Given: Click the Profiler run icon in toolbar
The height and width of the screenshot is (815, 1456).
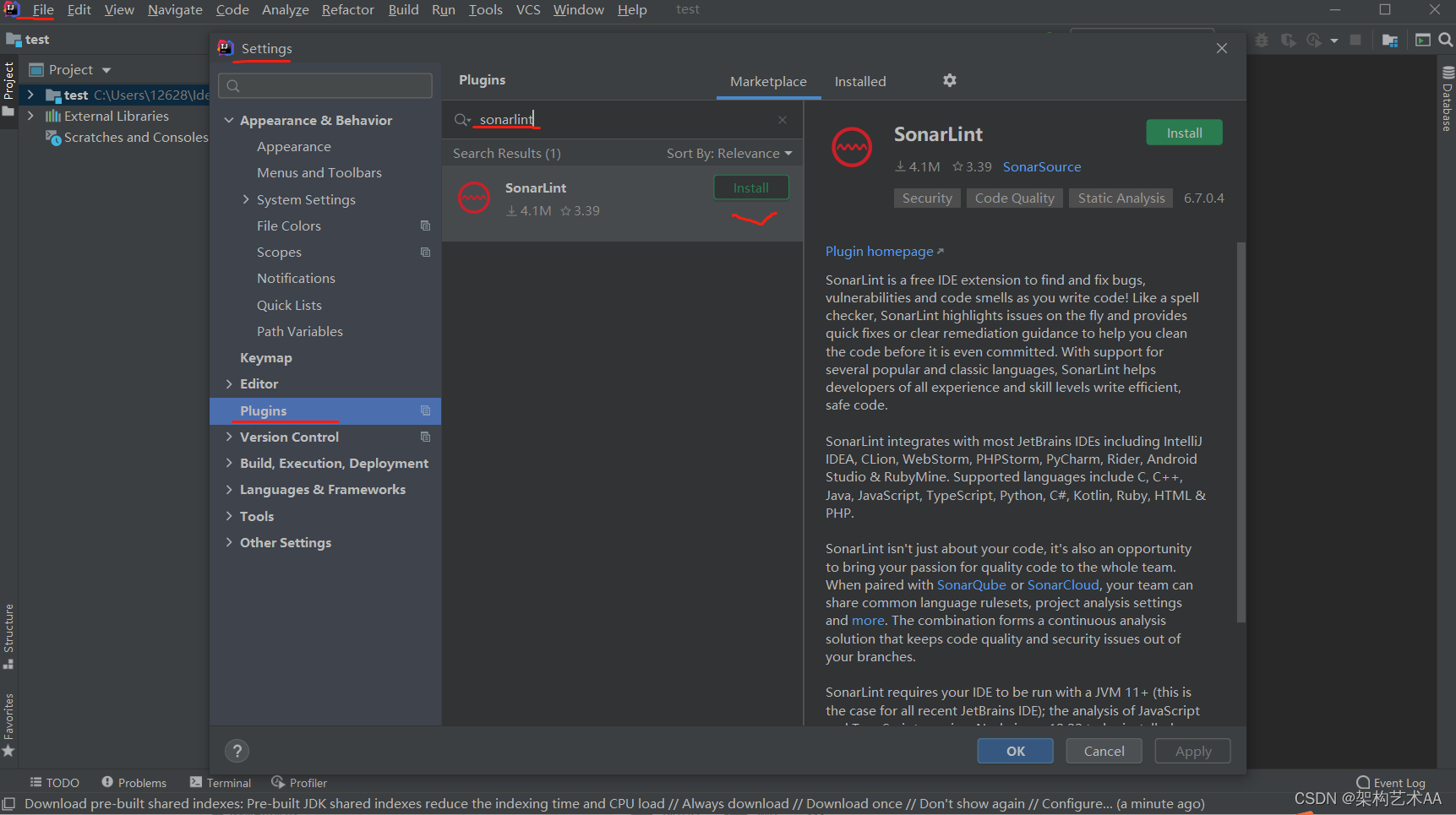Looking at the screenshot, I should click(1314, 40).
